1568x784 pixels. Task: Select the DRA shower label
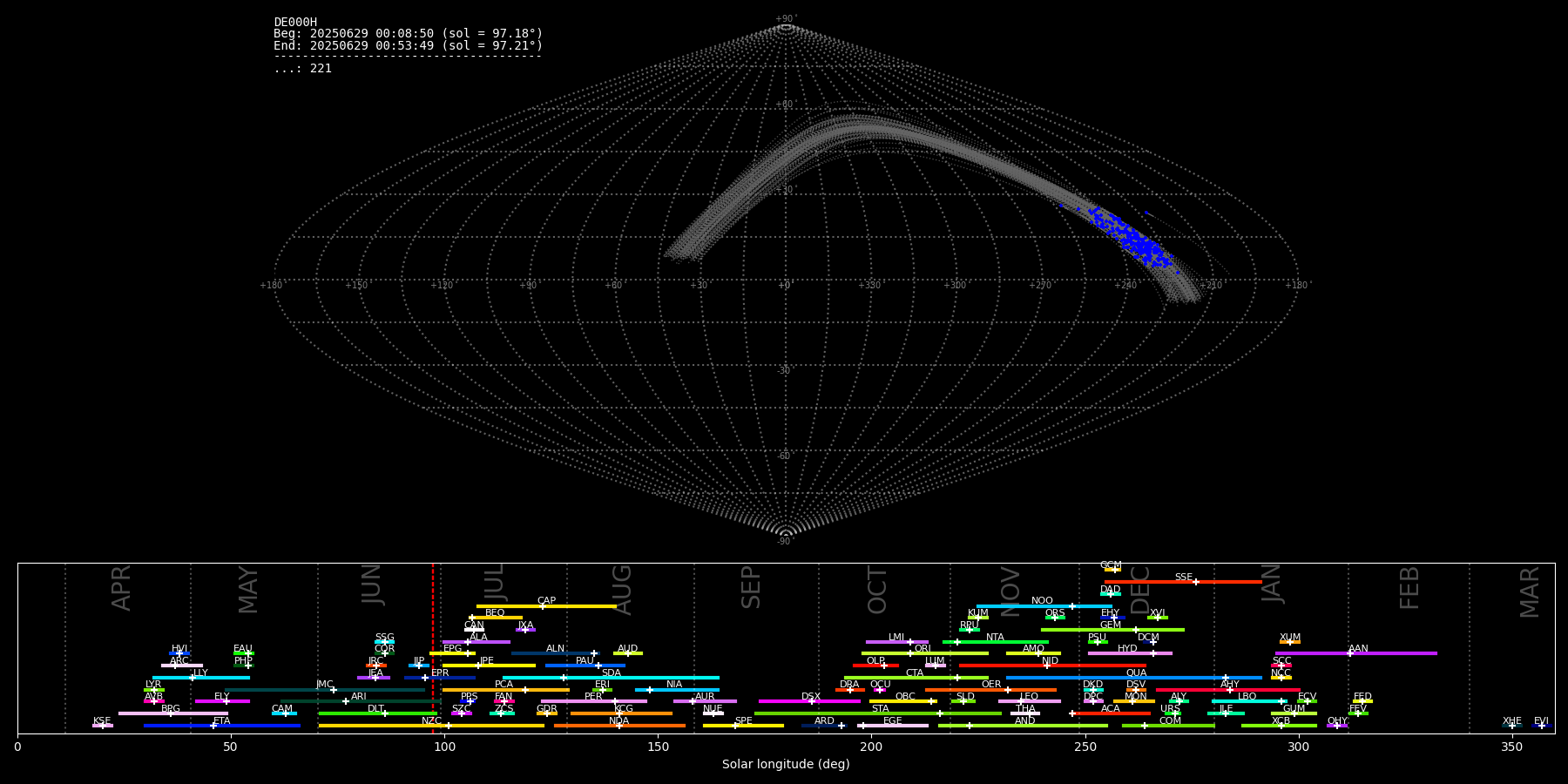[x=849, y=685]
